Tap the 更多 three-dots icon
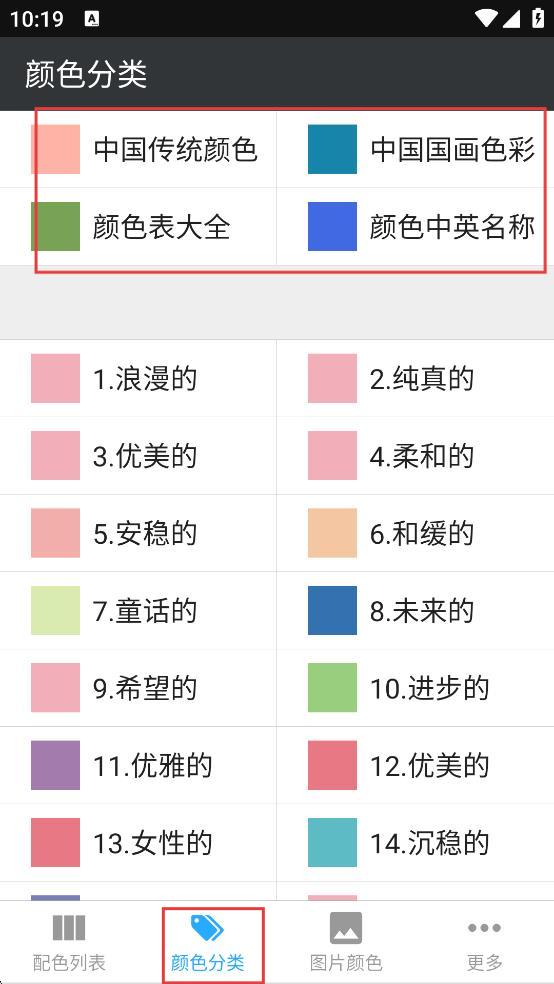This screenshot has width=554, height=984. 484,928
